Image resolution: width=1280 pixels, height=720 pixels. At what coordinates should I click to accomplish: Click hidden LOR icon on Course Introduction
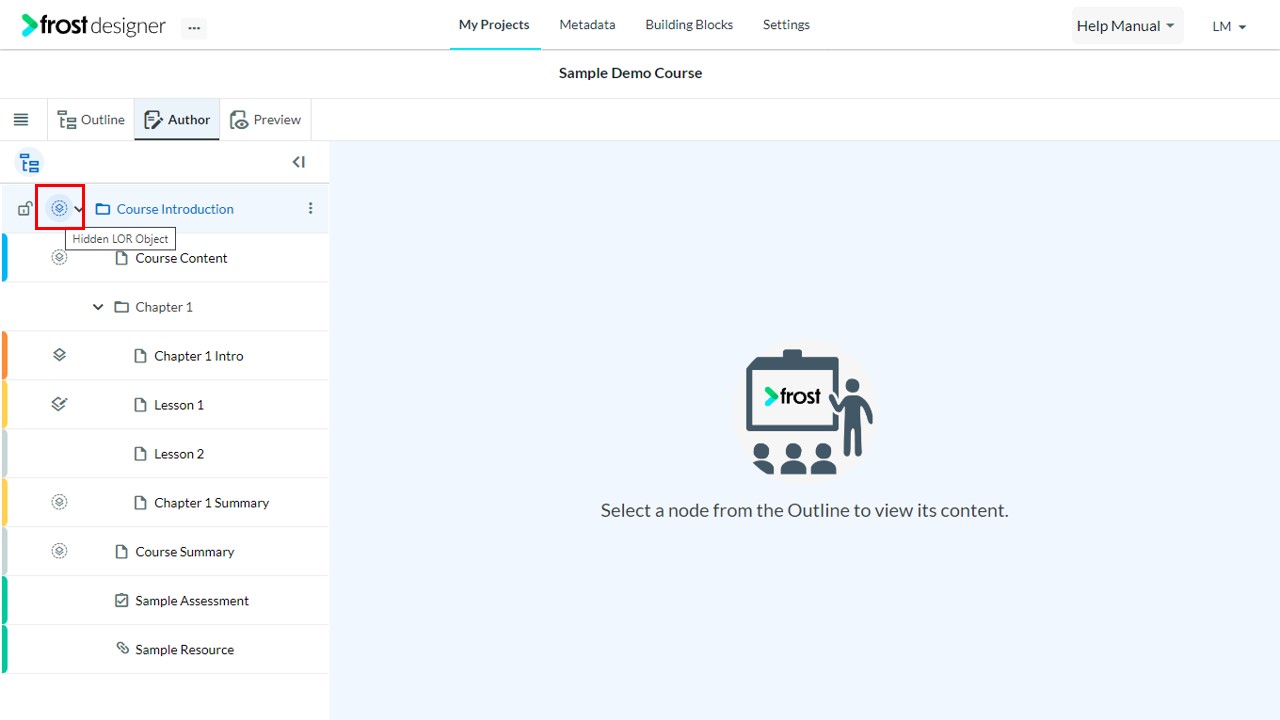point(59,208)
